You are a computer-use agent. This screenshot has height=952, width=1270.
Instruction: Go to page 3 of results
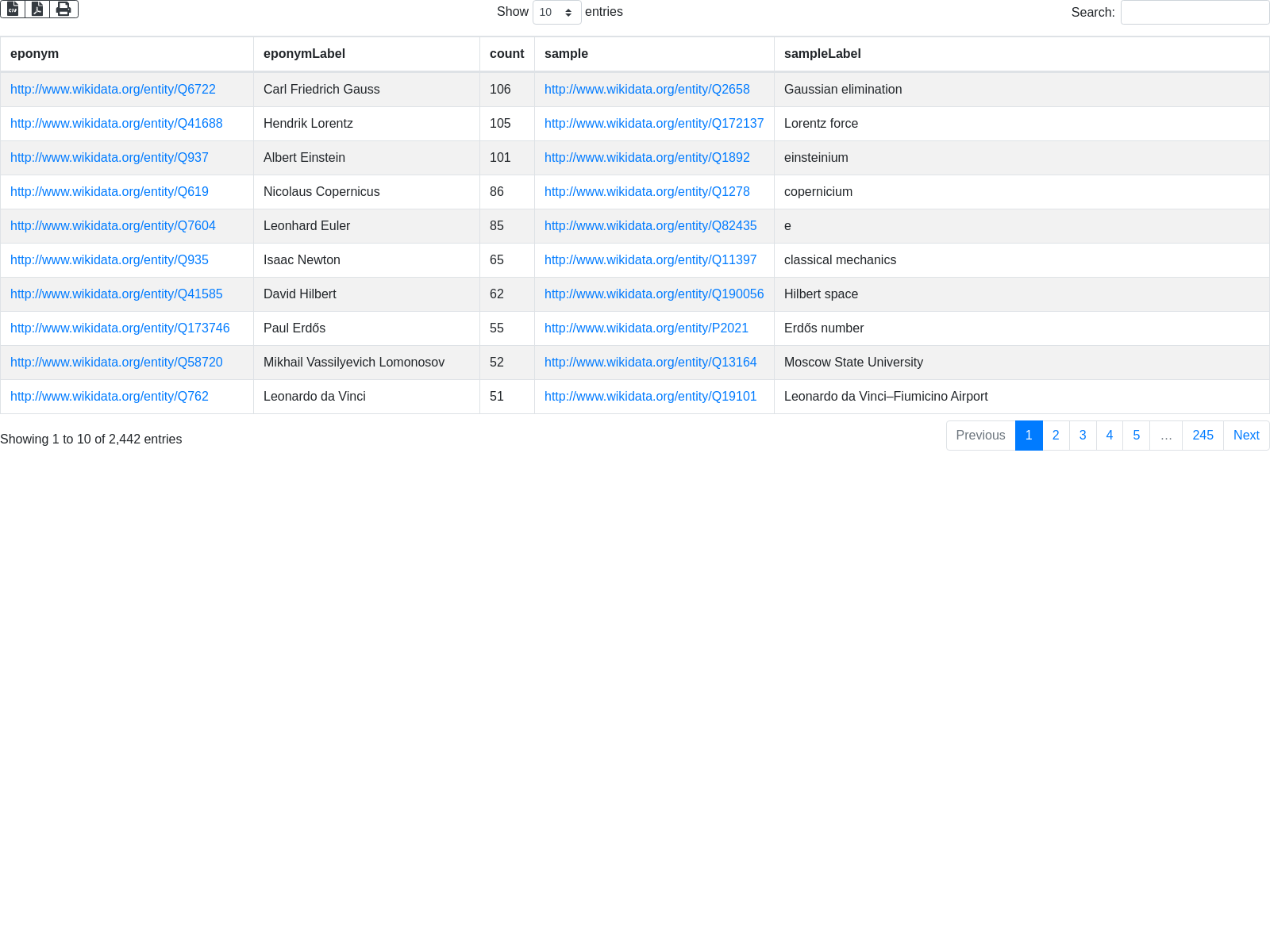click(1083, 436)
